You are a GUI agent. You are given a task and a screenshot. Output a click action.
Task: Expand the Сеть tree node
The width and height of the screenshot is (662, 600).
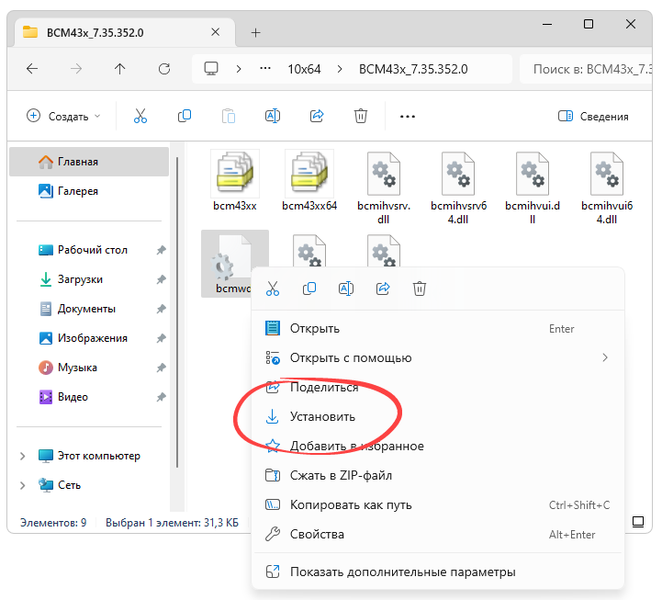pos(23,486)
